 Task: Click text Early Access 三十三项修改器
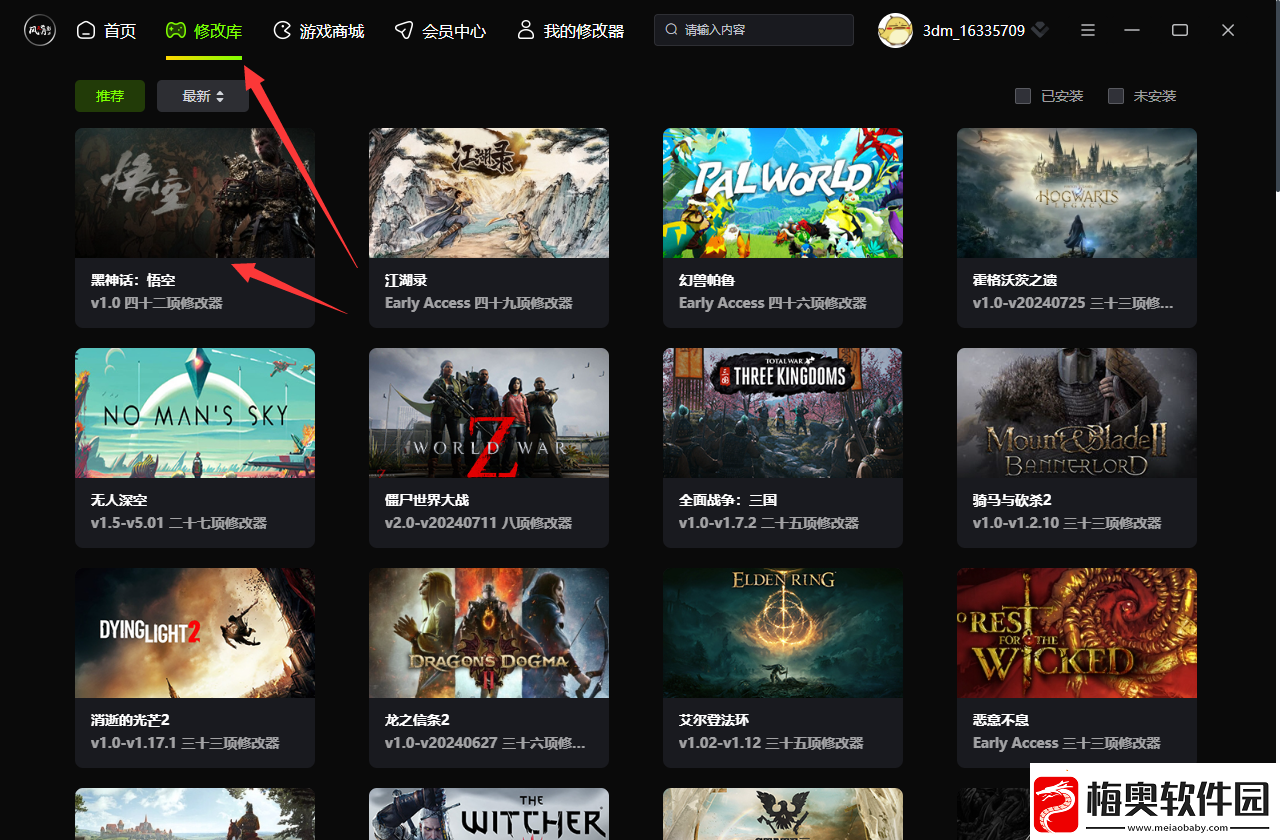pyautogui.click(x=1067, y=743)
